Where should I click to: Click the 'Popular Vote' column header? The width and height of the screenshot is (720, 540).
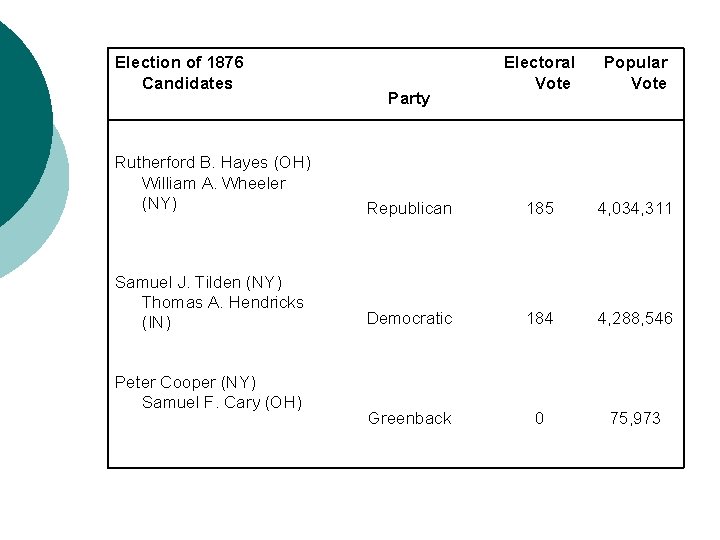coord(635,73)
